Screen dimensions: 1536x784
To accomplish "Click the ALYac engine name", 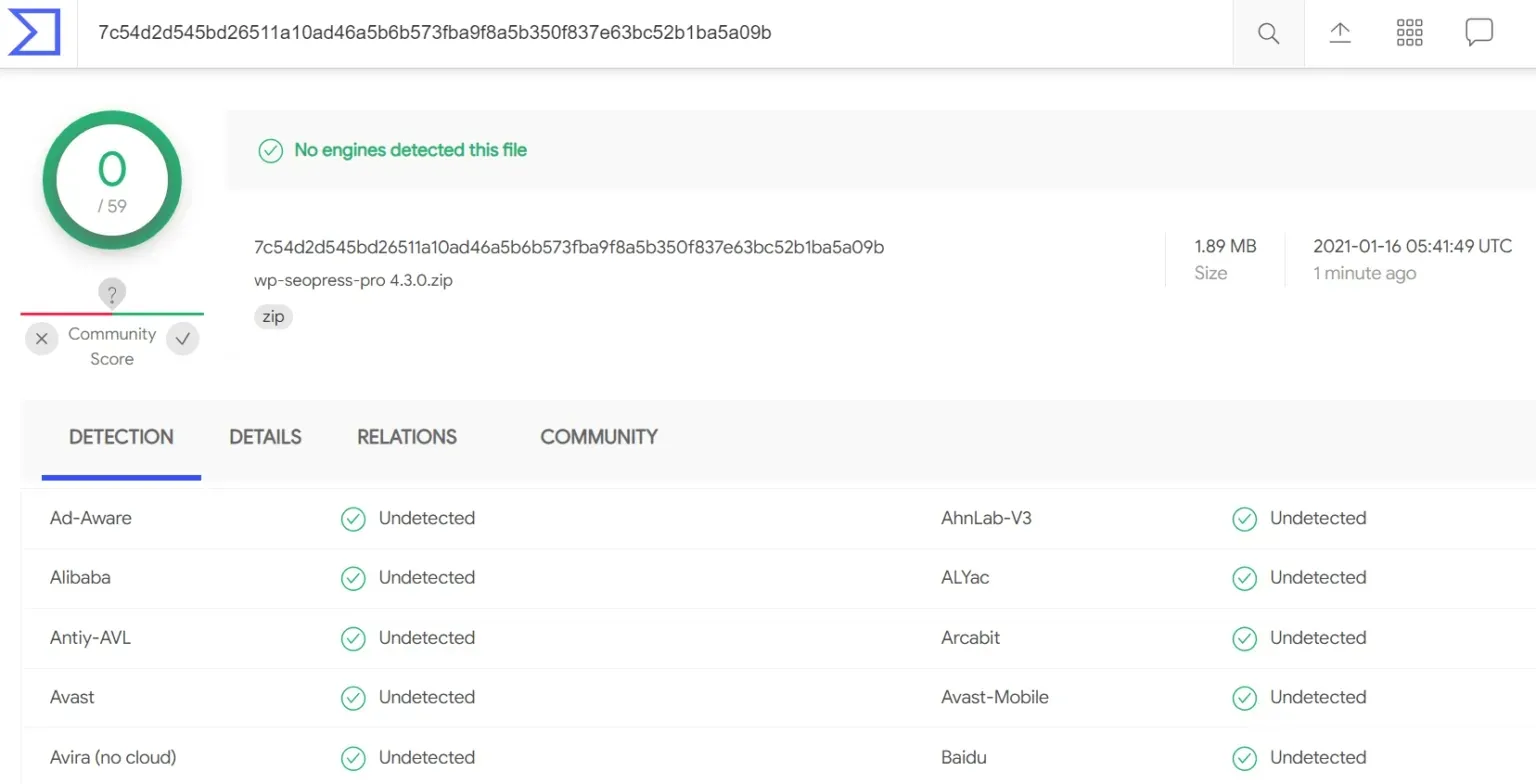I will tap(965, 577).
